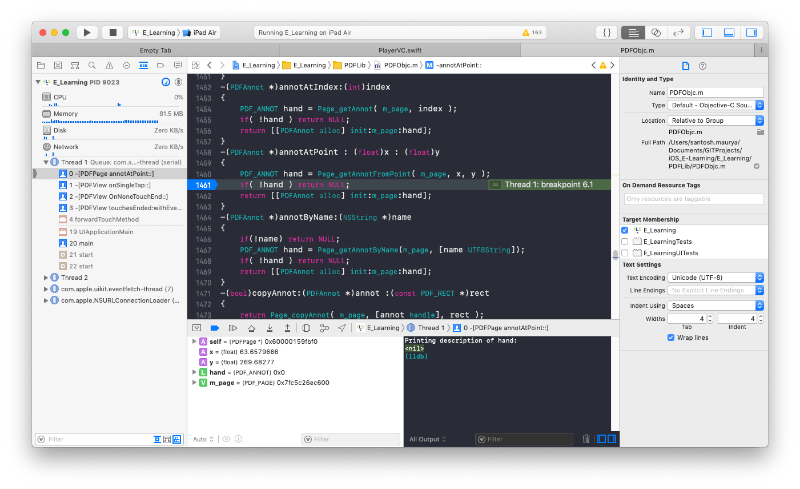Disable the Wrap lines checkbox
The width and height of the screenshot is (800, 489).
point(670,337)
